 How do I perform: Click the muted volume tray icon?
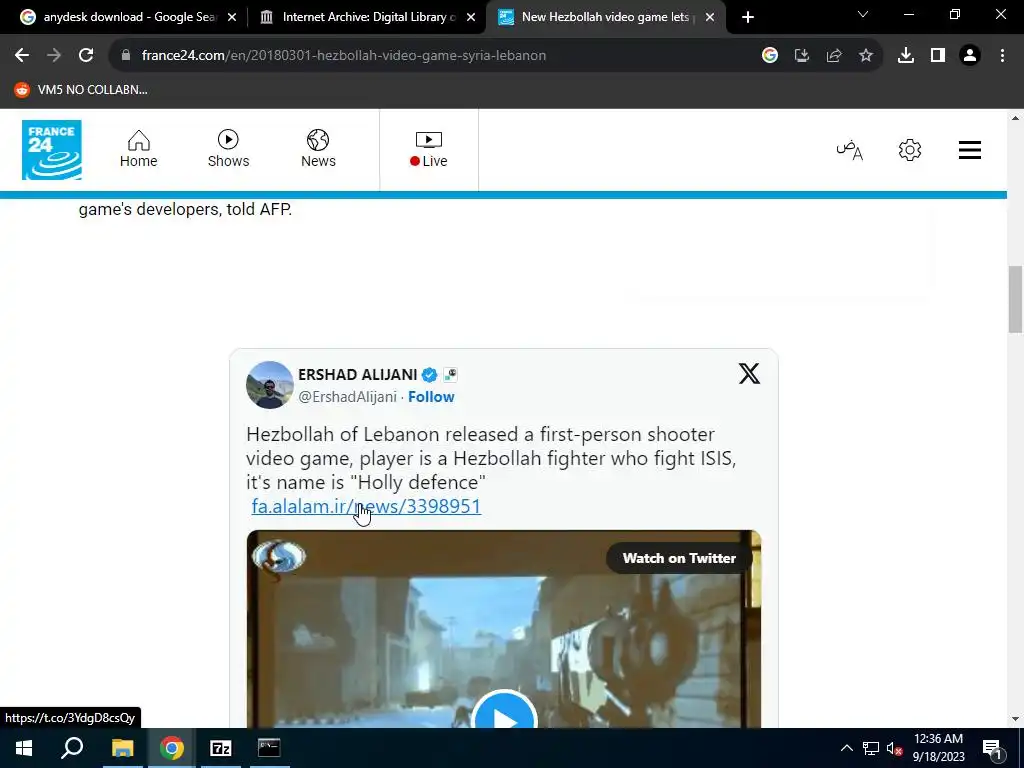[895, 748]
